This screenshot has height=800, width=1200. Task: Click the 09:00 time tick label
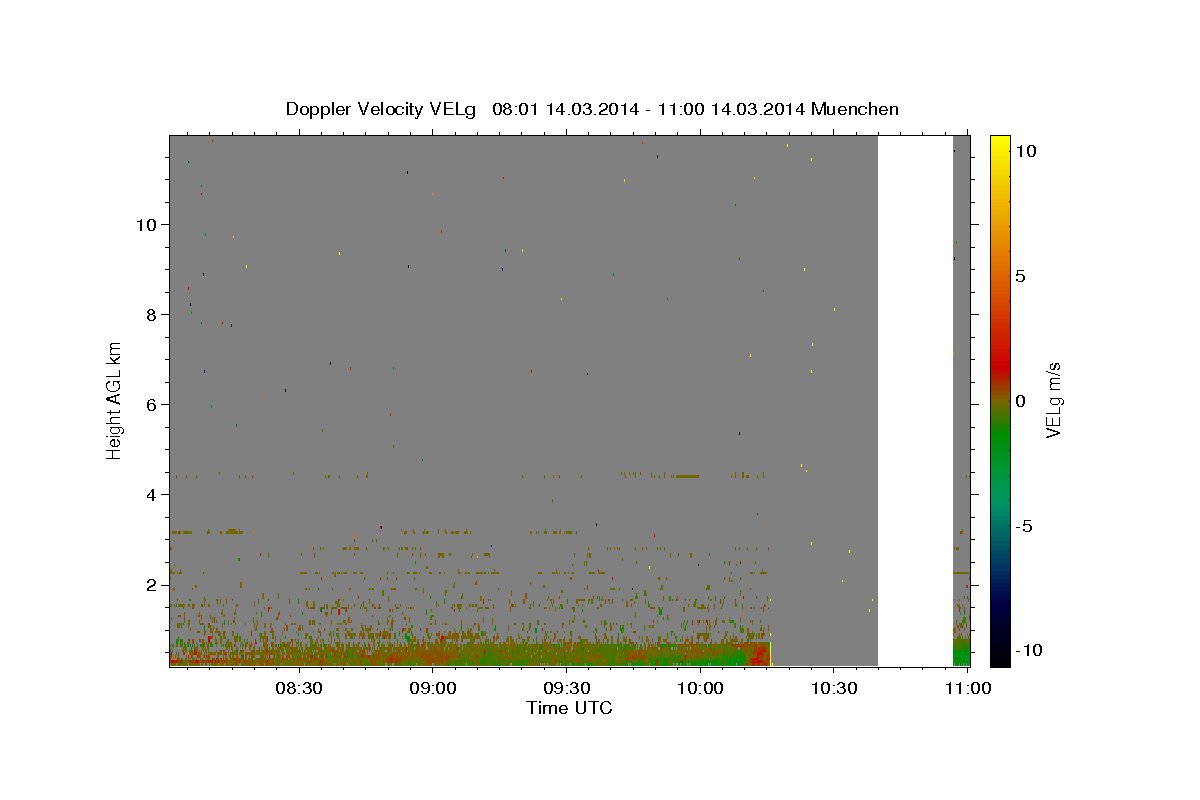point(434,688)
